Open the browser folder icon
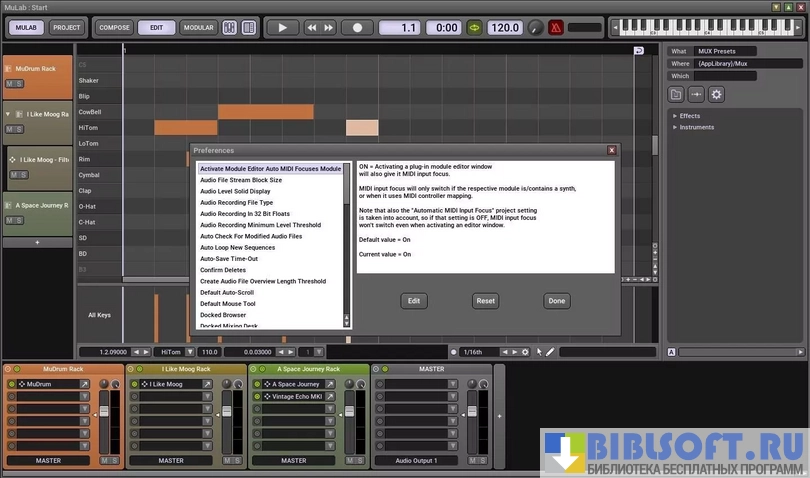 (x=677, y=95)
